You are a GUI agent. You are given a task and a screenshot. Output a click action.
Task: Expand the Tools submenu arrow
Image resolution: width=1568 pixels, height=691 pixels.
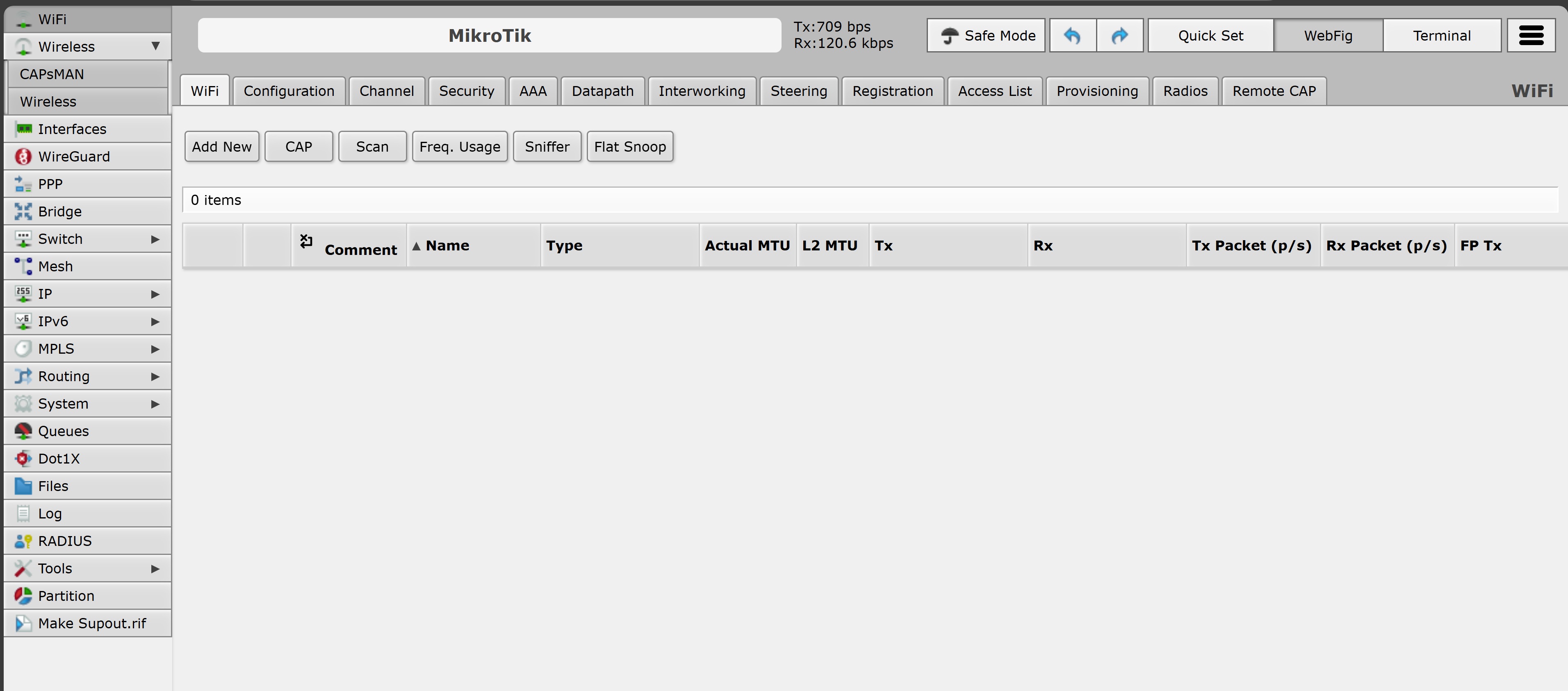click(x=155, y=569)
